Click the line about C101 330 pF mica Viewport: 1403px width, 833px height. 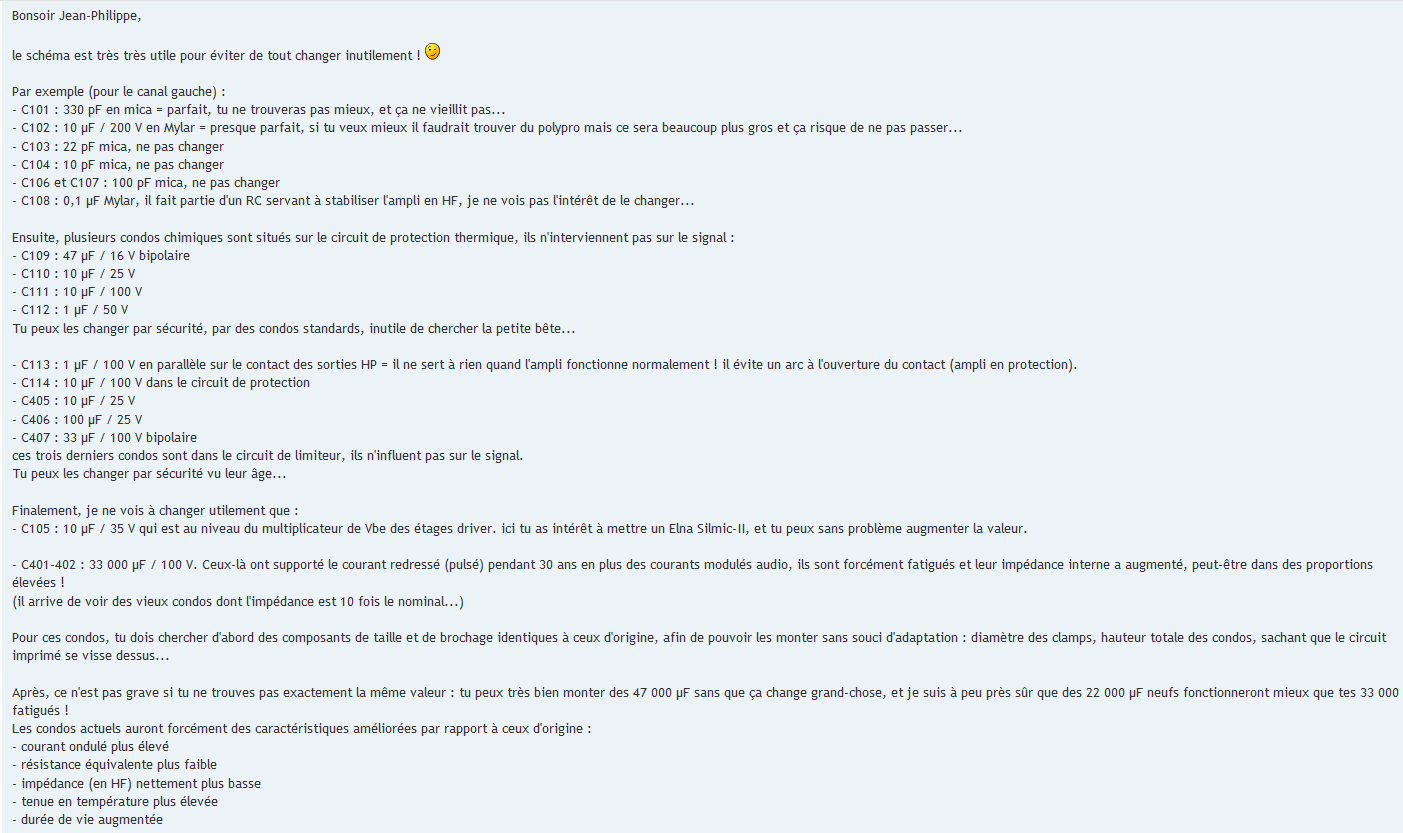click(x=259, y=110)
